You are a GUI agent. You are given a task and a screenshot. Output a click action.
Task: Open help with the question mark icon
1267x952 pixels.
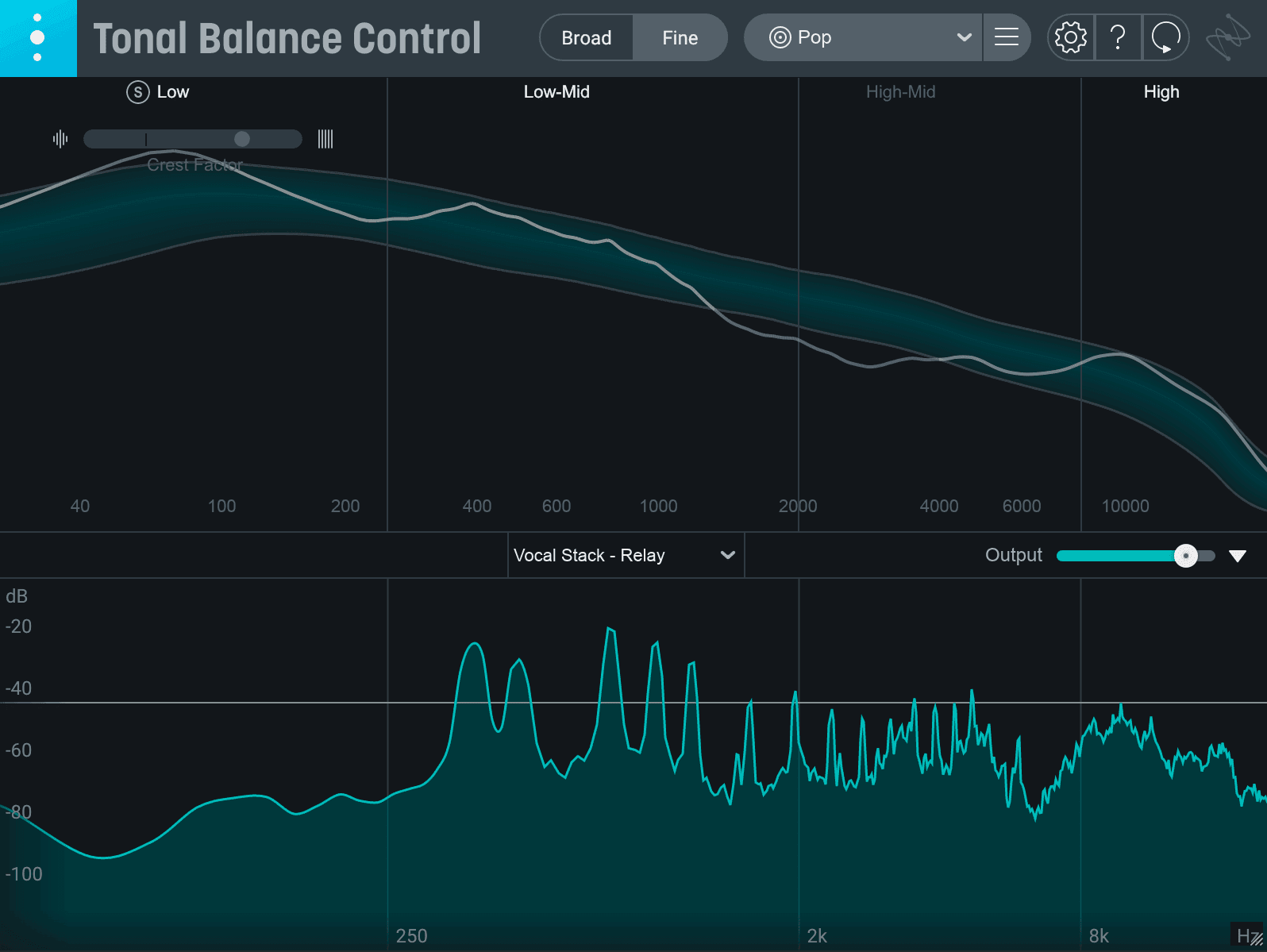tap(1118, 37)
